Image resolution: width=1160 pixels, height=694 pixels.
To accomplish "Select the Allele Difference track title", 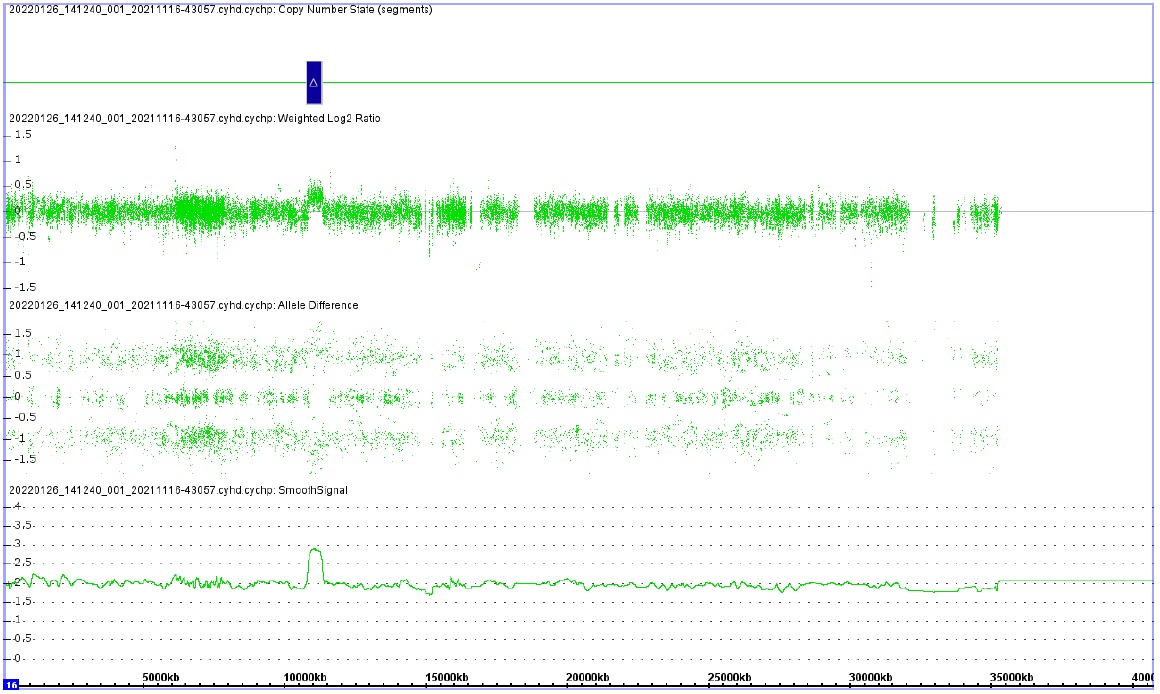I will (x=183, y=305).
